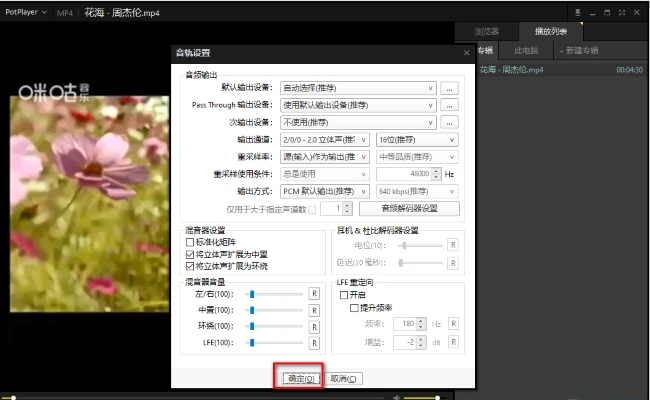Screen dimensions: 650x400
Task: Open 音频解码器设置 button
Action: (409, 208)
